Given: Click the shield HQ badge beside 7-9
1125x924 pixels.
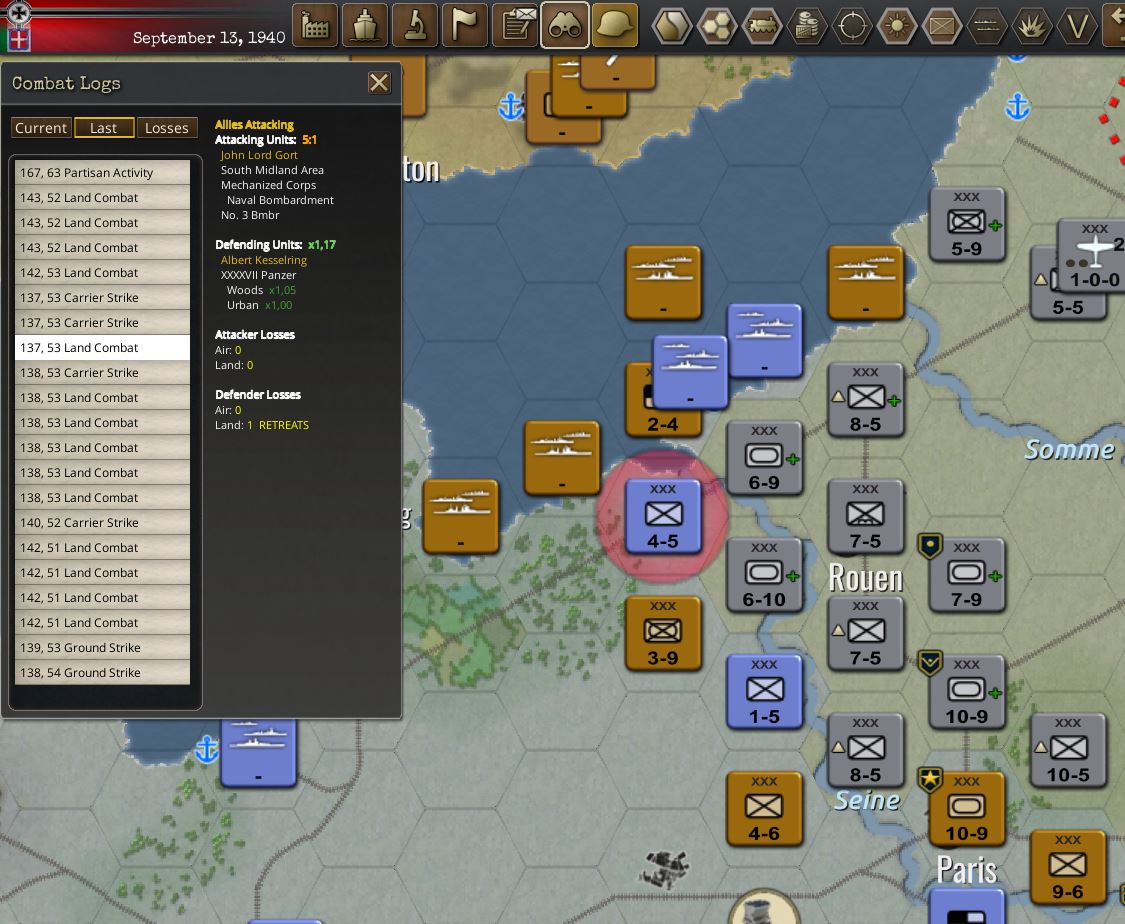Looking at the screenshot, I should click(930, 546).
